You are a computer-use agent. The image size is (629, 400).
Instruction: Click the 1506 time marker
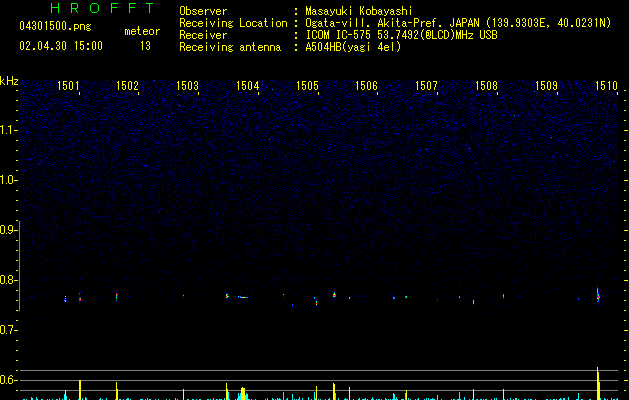pos(367,86)
